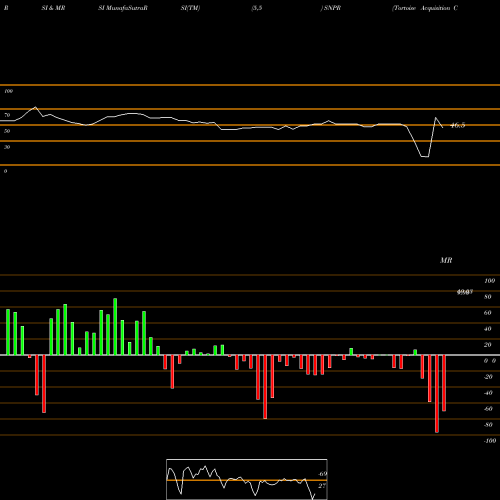Screen dimensions: 500x500
Task: Click the 40 label on MR axis
Action: pyautogui.click(x=488, y=329)
